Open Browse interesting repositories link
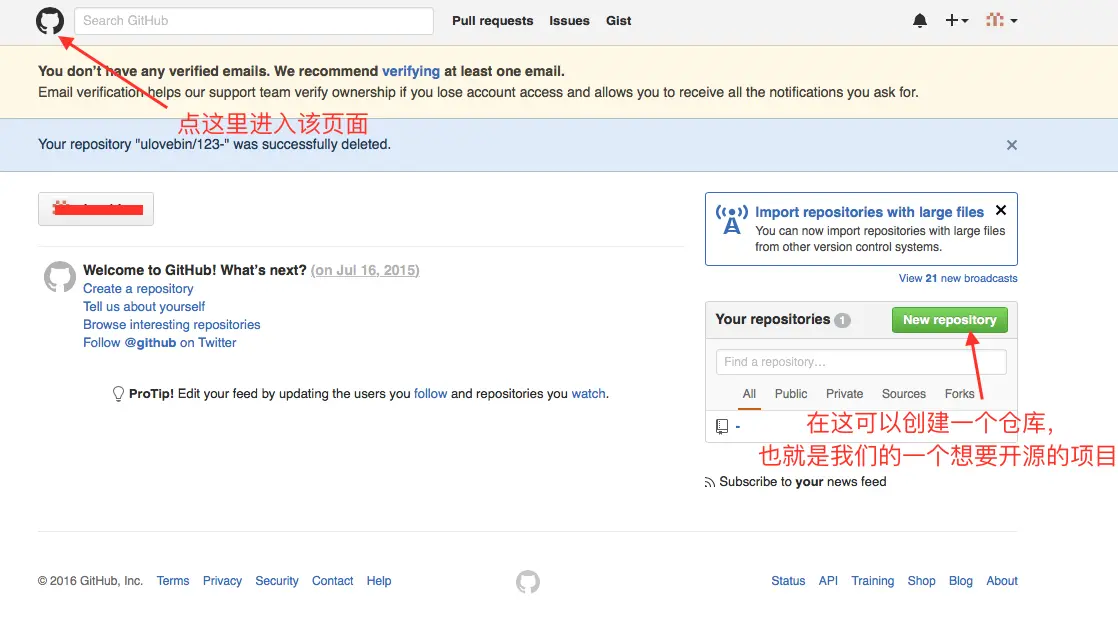The height and width of the screenshot is (623, 1118). 172,324
